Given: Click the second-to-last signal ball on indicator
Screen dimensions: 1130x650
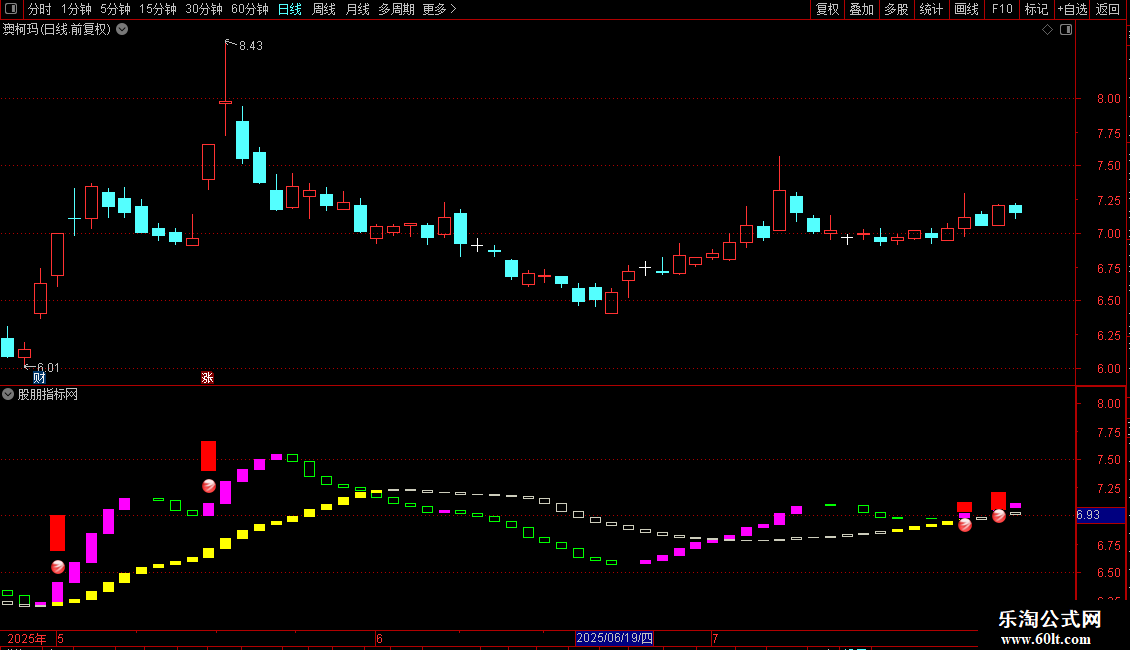Looking at the screenshot, I should pyautogui.click(x=964, y=525).
